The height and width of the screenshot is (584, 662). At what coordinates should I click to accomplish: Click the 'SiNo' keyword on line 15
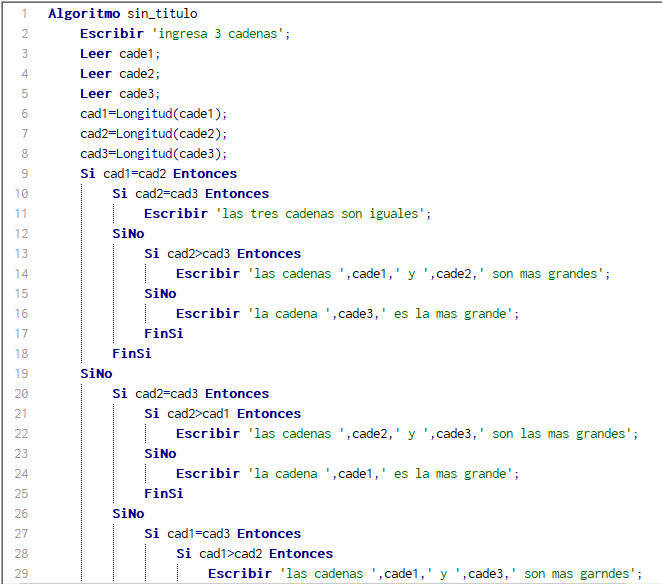click(160, 293)
